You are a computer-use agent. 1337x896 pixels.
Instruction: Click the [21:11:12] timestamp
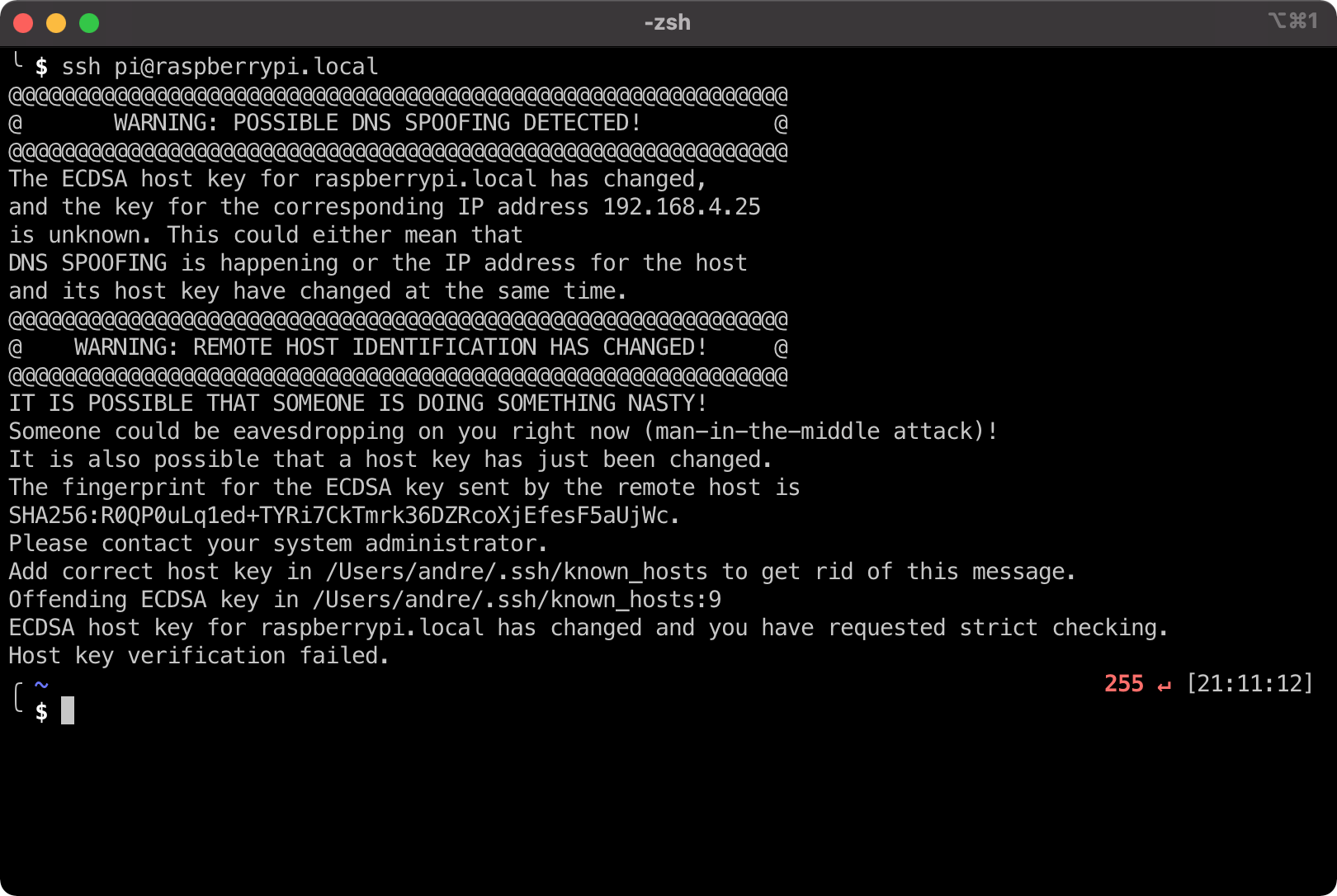click(1249, 684)
